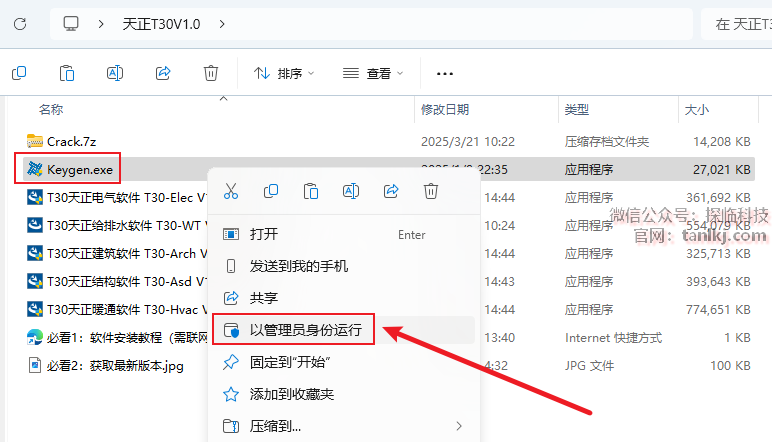Click the T30-WT installer icon
The height and width of the screenshot is (442, 772).
[34, 225]
